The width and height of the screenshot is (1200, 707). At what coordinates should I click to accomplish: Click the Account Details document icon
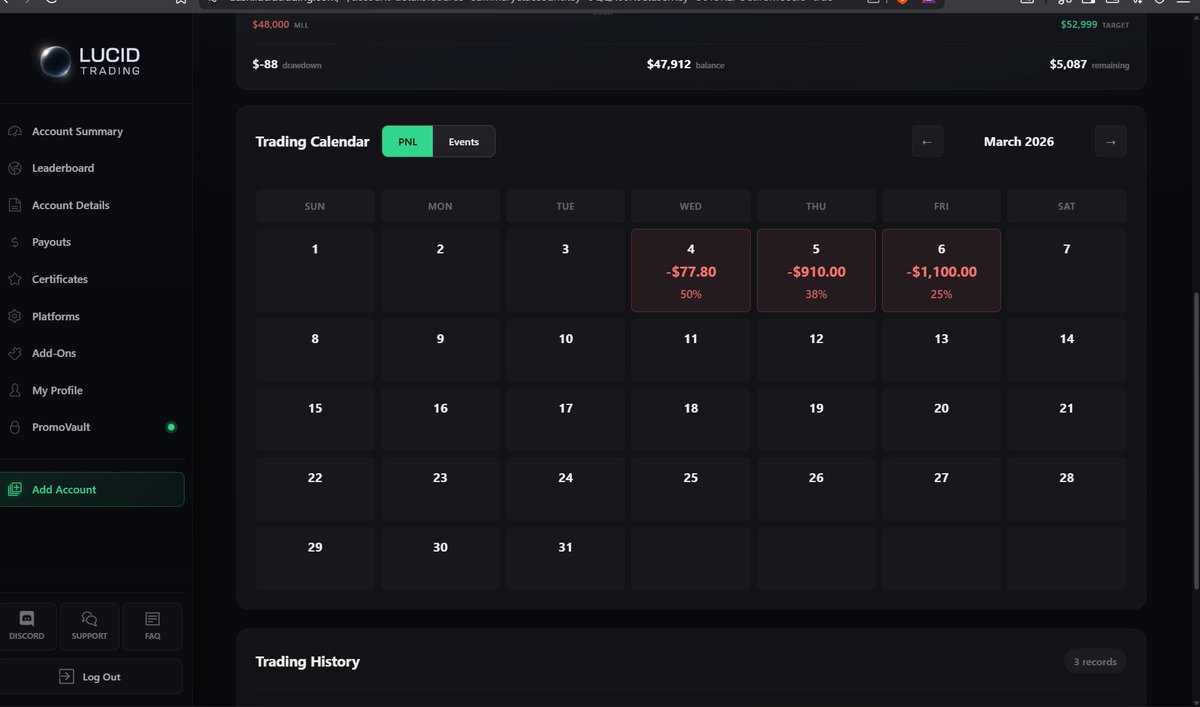[14, 205]
